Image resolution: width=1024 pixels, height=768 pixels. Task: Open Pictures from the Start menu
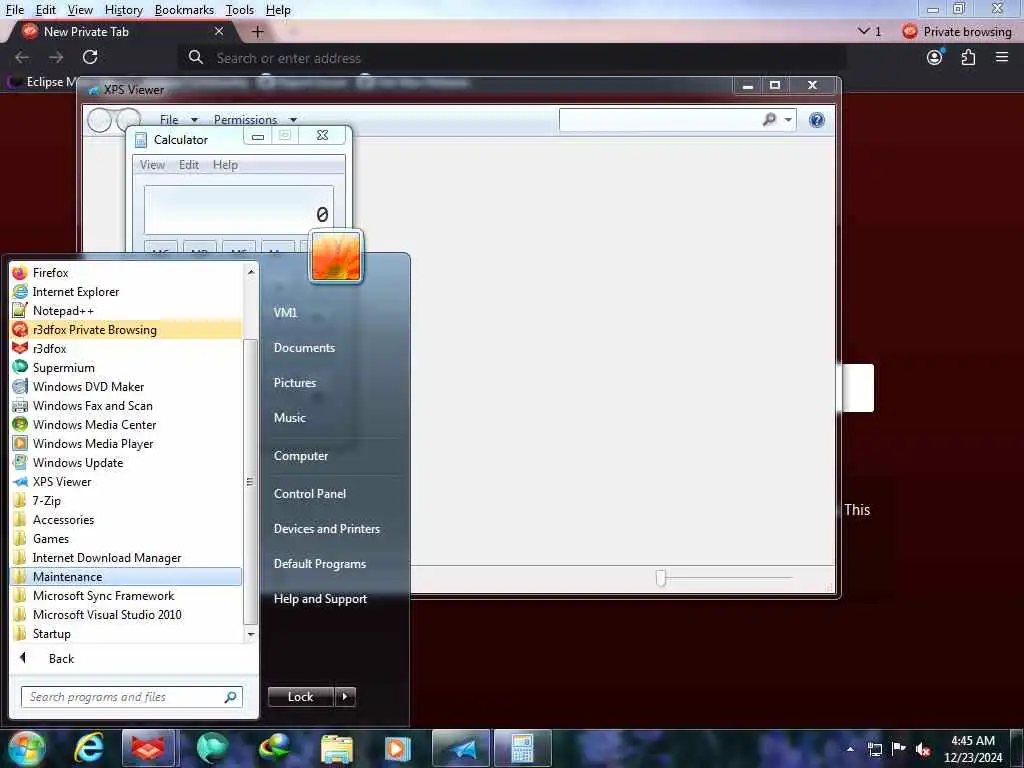coord(295,383)
